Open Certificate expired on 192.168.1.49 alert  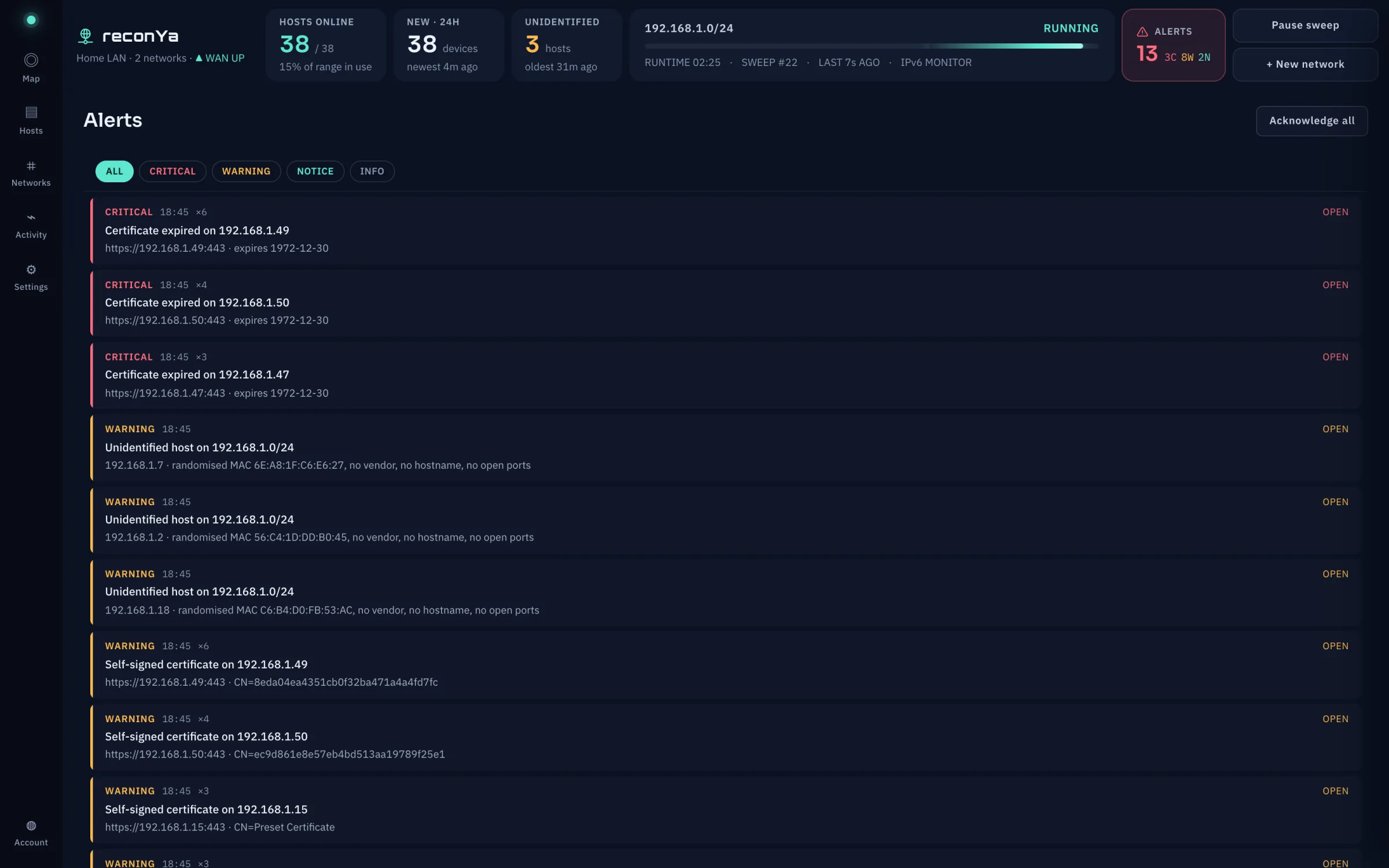pyautogui.click(x=726, y=230)
